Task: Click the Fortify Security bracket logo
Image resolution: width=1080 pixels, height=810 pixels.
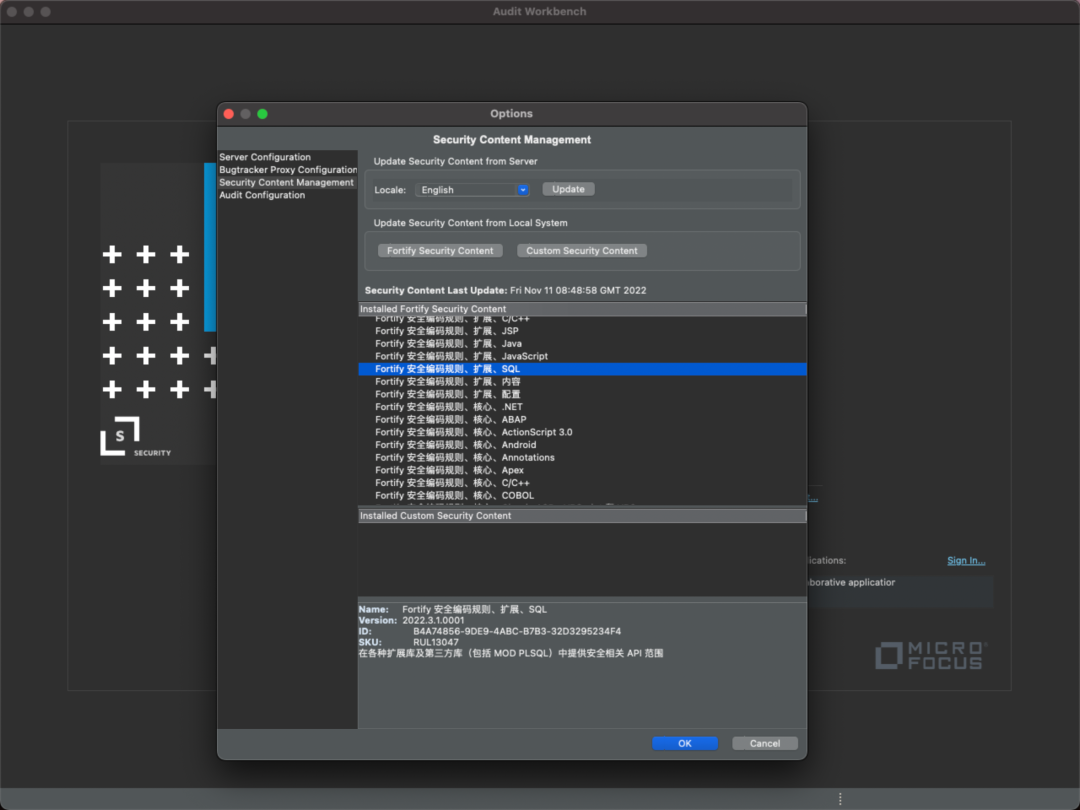Action: [121, 436]
